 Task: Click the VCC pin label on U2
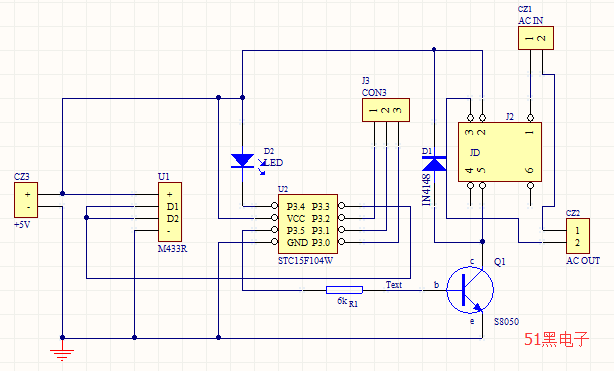pos(296,219)
